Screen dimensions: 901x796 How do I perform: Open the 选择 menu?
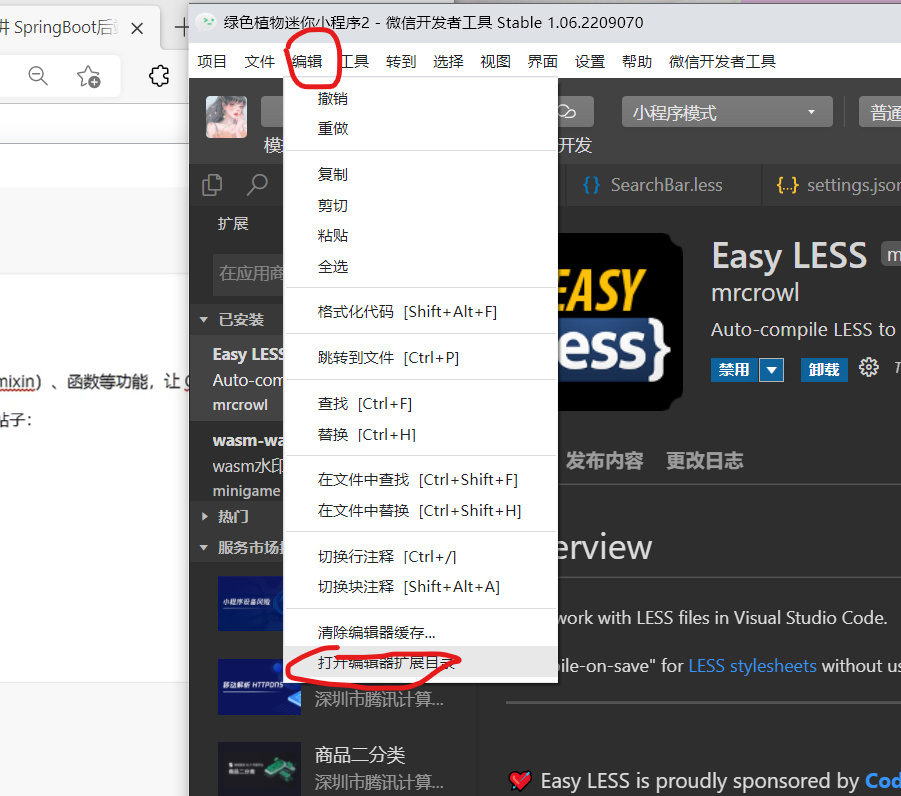pyautogui.click(x=448, y=61)
